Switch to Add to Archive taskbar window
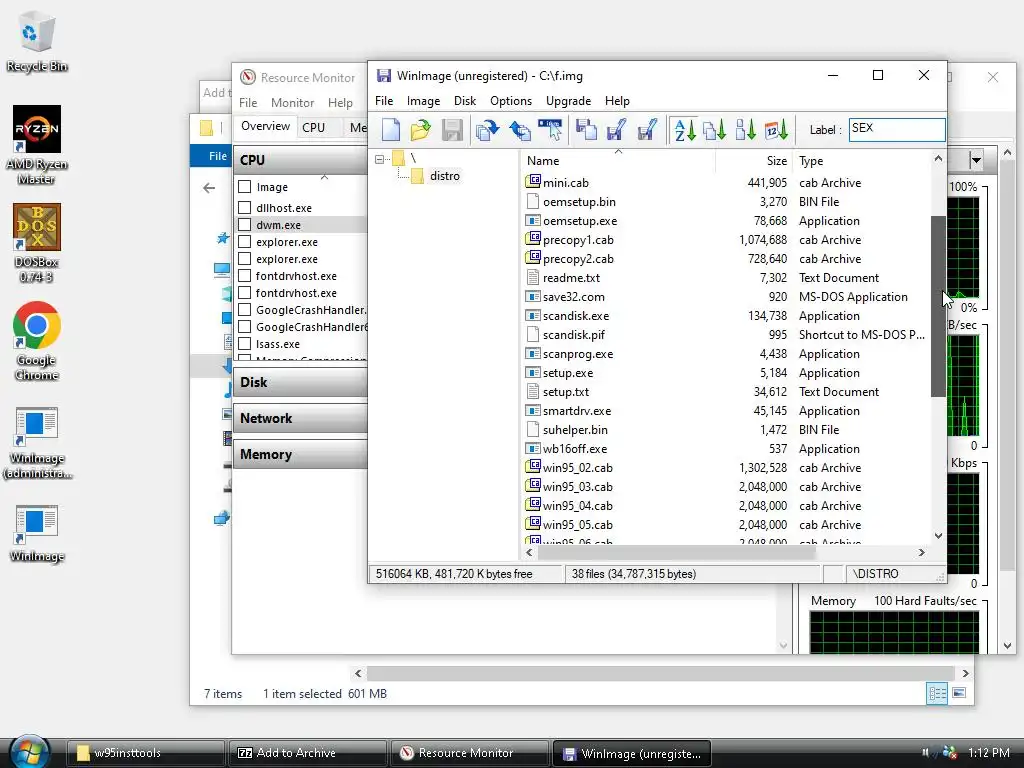The width and height of the screenshot is (1024, 768). (308, 753)
